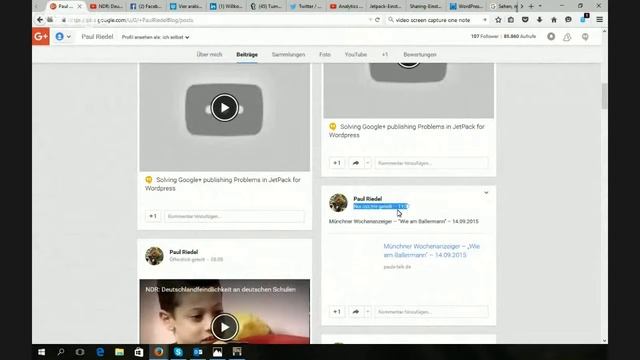Screen dimensions: 640x360
Task: Switch to the Über mich tab
Action: [x=209, y=54]
